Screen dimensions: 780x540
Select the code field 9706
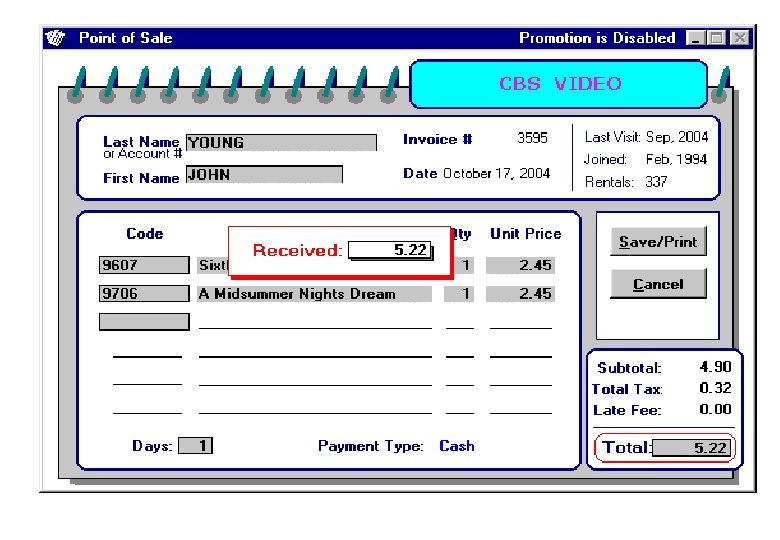(x=144, y=293)
